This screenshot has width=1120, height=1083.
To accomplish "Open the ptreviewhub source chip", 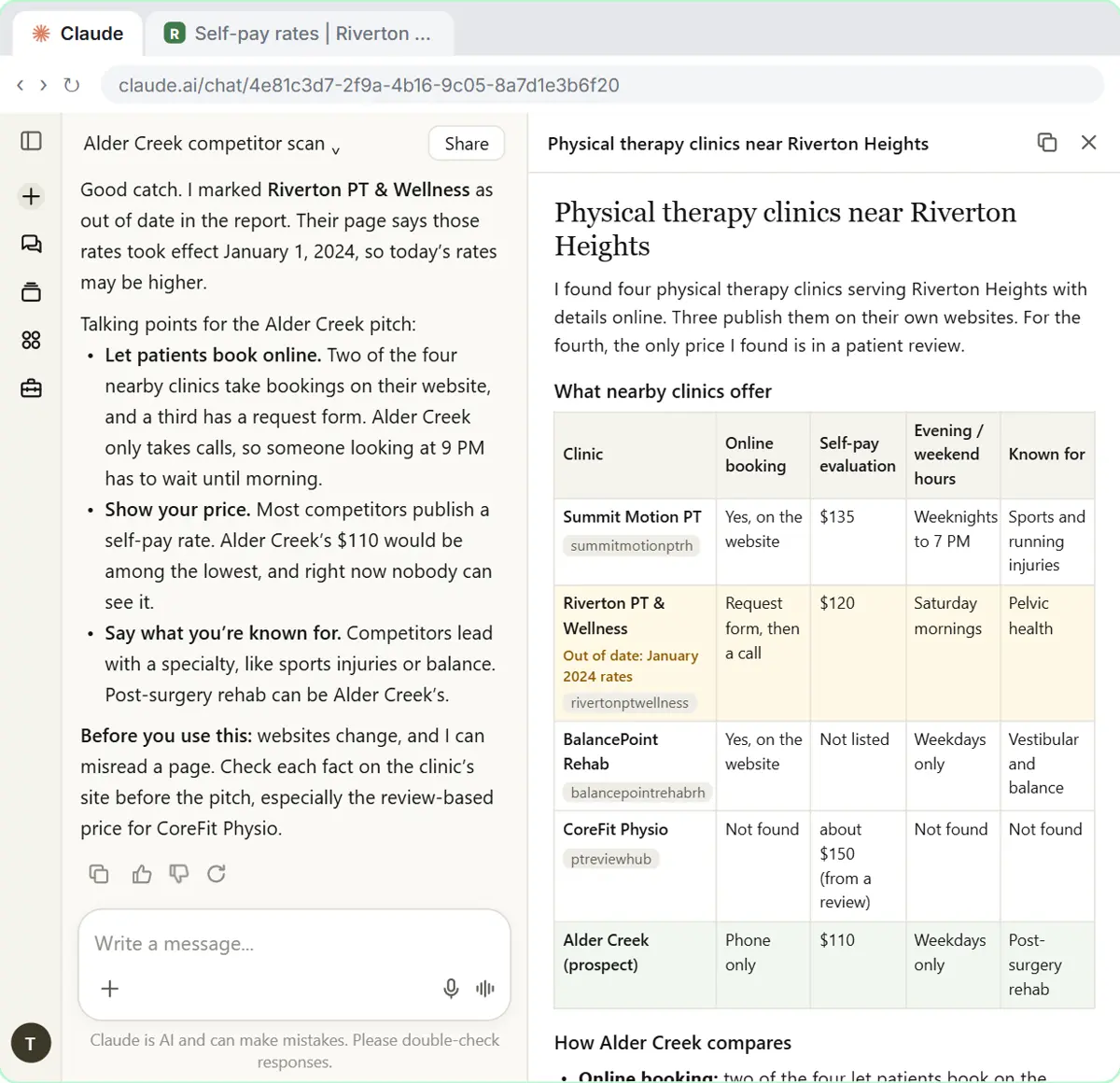I will 611,859.
